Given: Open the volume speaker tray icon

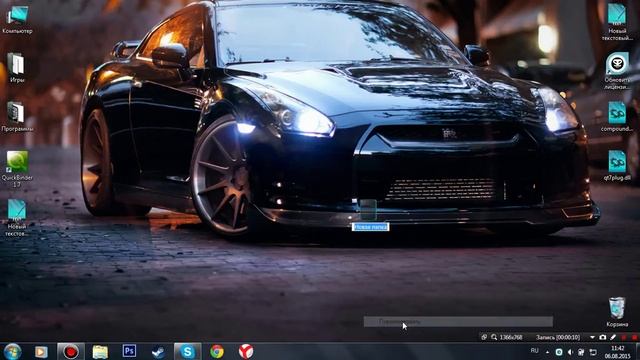Looking at the screenshot, I should [x=570, y=352].
